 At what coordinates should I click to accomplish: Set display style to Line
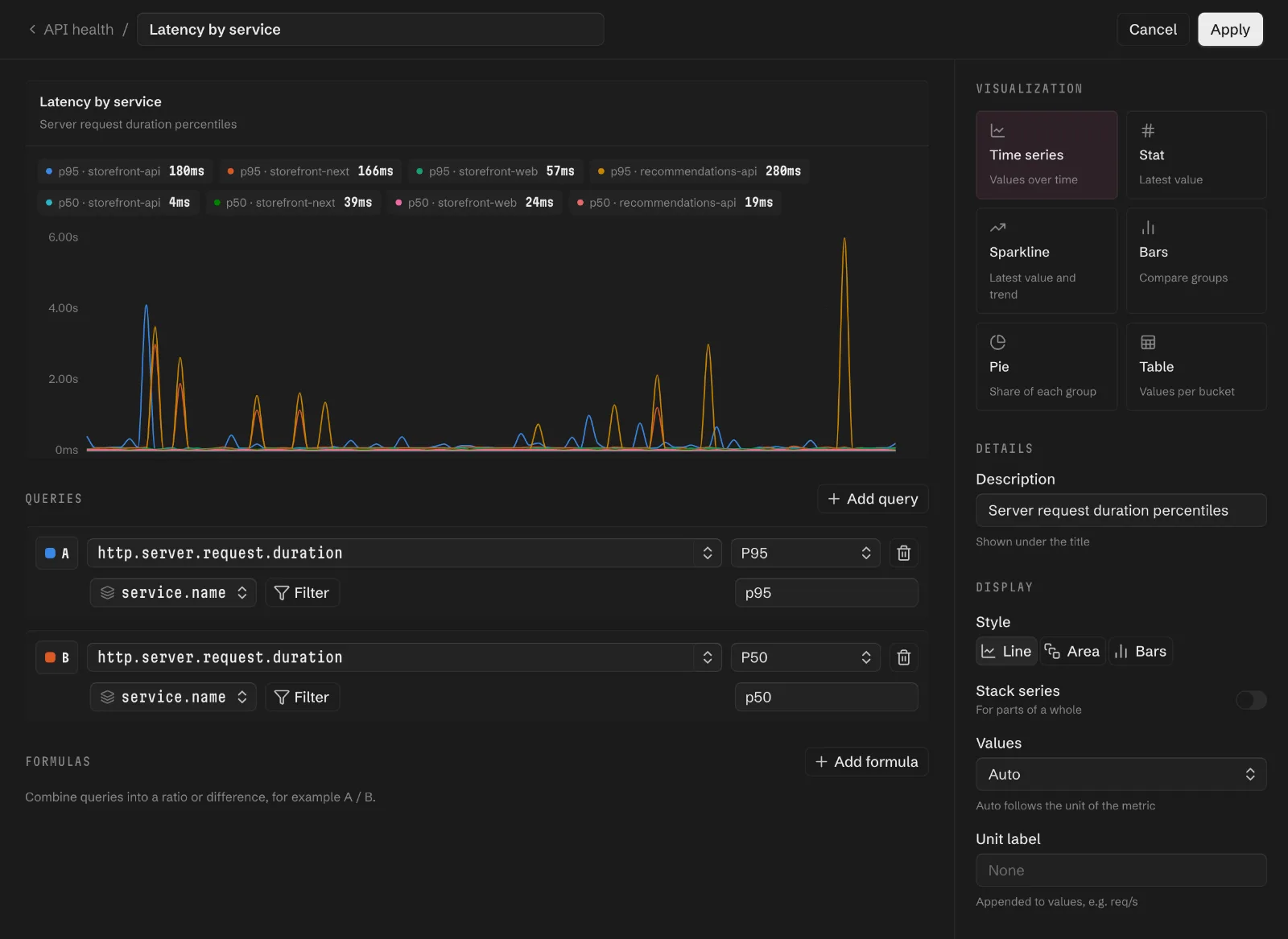(1006, 651)
